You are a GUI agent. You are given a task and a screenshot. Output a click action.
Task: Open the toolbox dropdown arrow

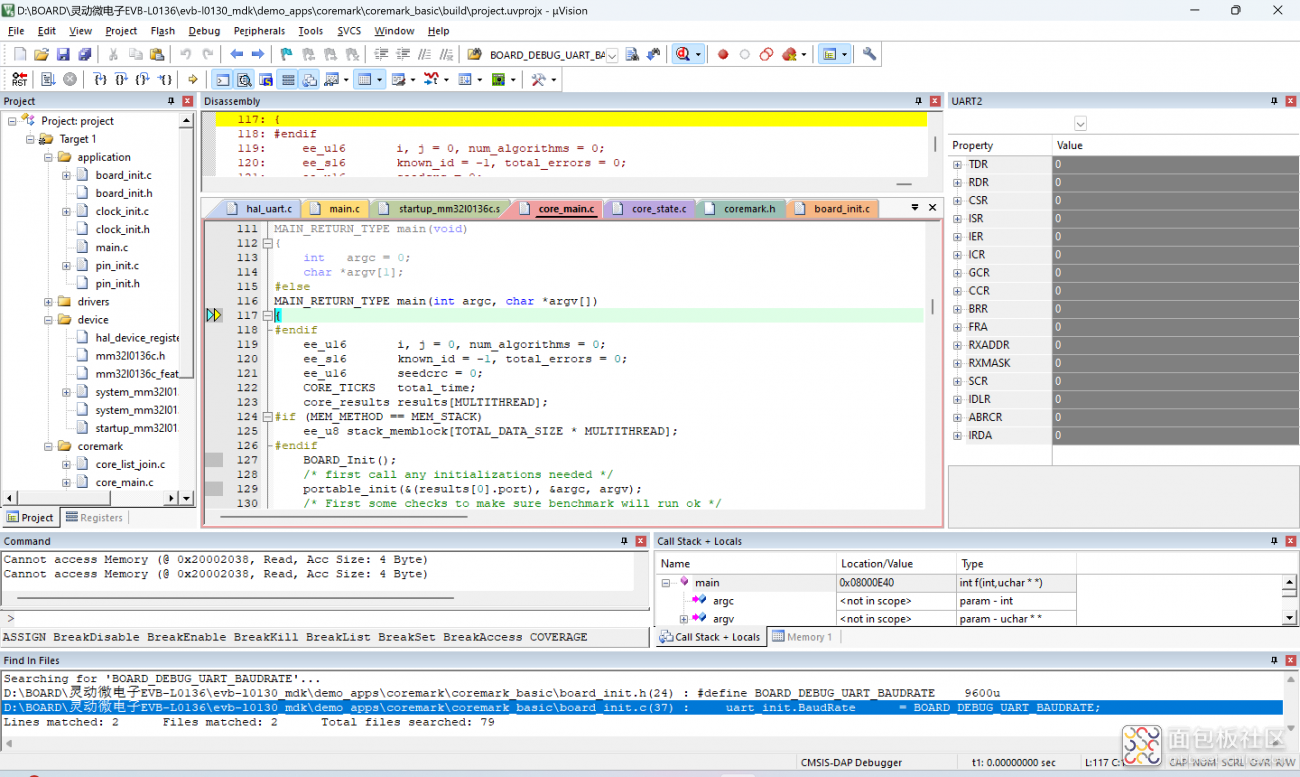tap(552, 79)
